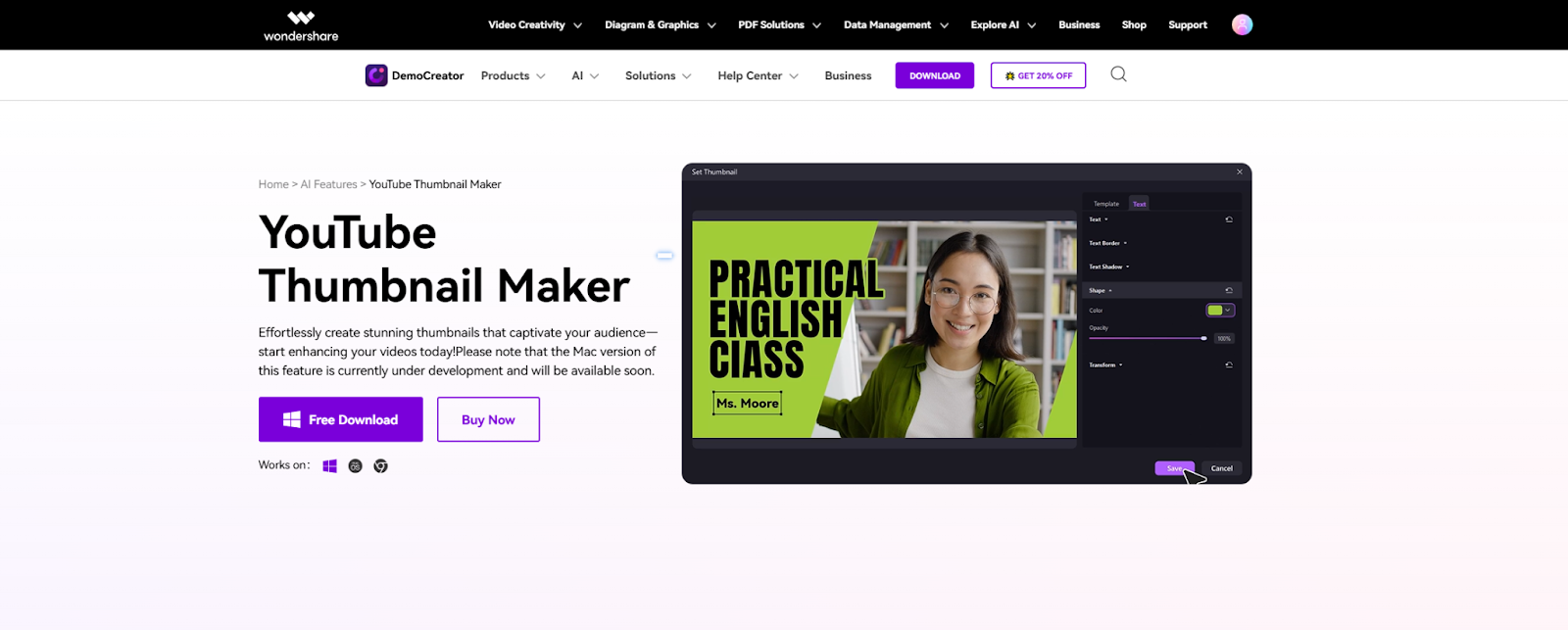Viewport: 1568px width, 630px height.
Task: Expand the Diagram & Graphics menu
Action: click(x=660, y=24)
